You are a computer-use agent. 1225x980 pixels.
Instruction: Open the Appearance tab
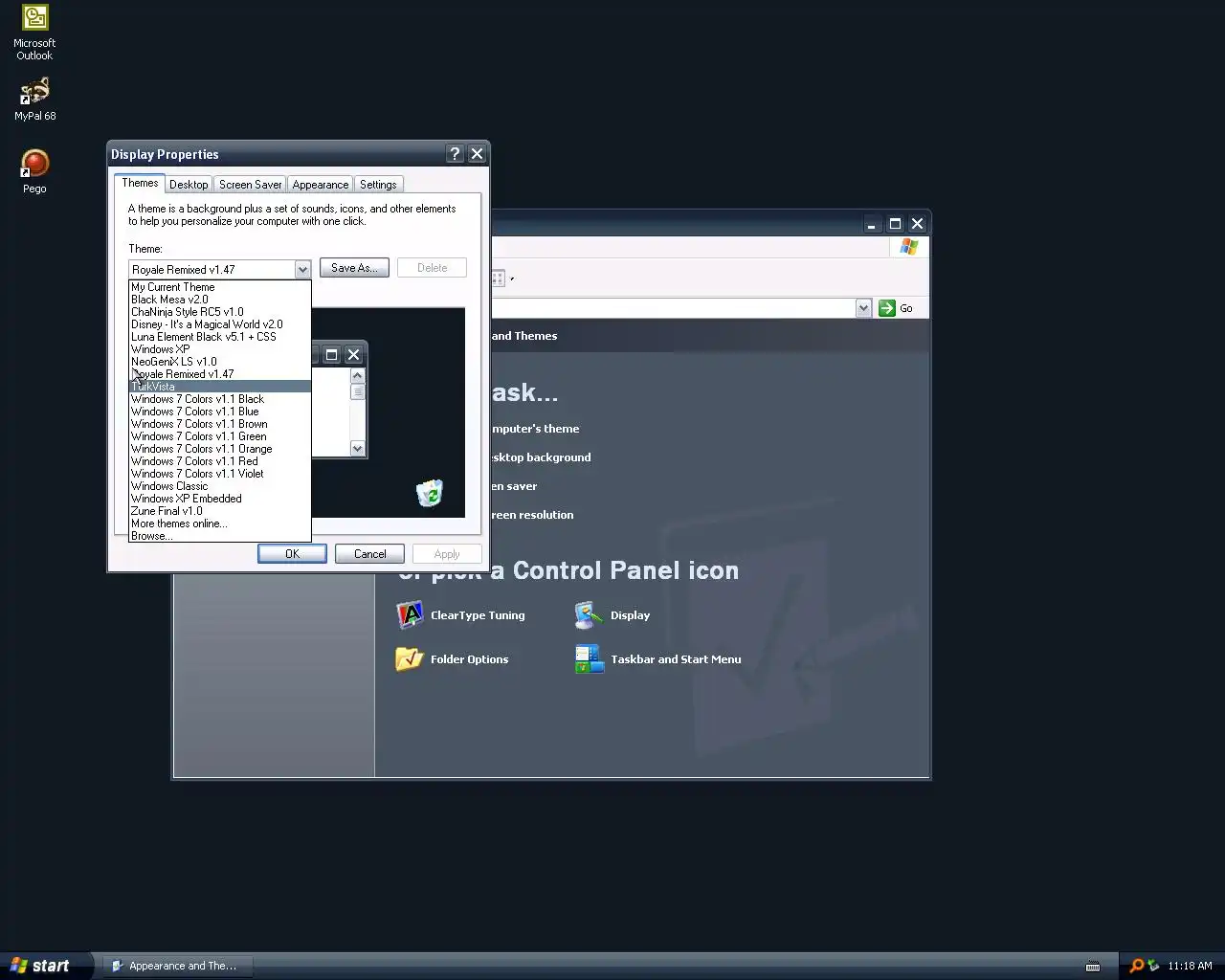pos(321,185)
